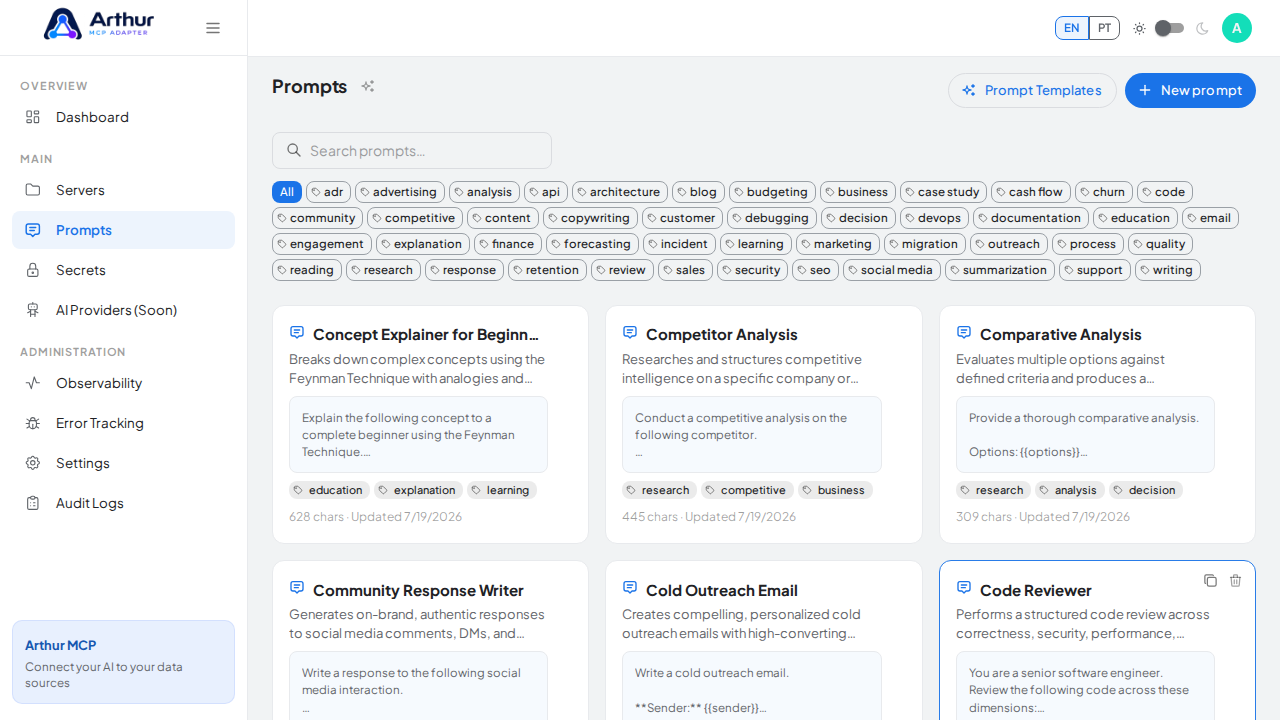Image resolution: width=1280 pixels, height=720 pixels.
Task: Click the Cold Outreach Email card icon
Action: [630, 588]
